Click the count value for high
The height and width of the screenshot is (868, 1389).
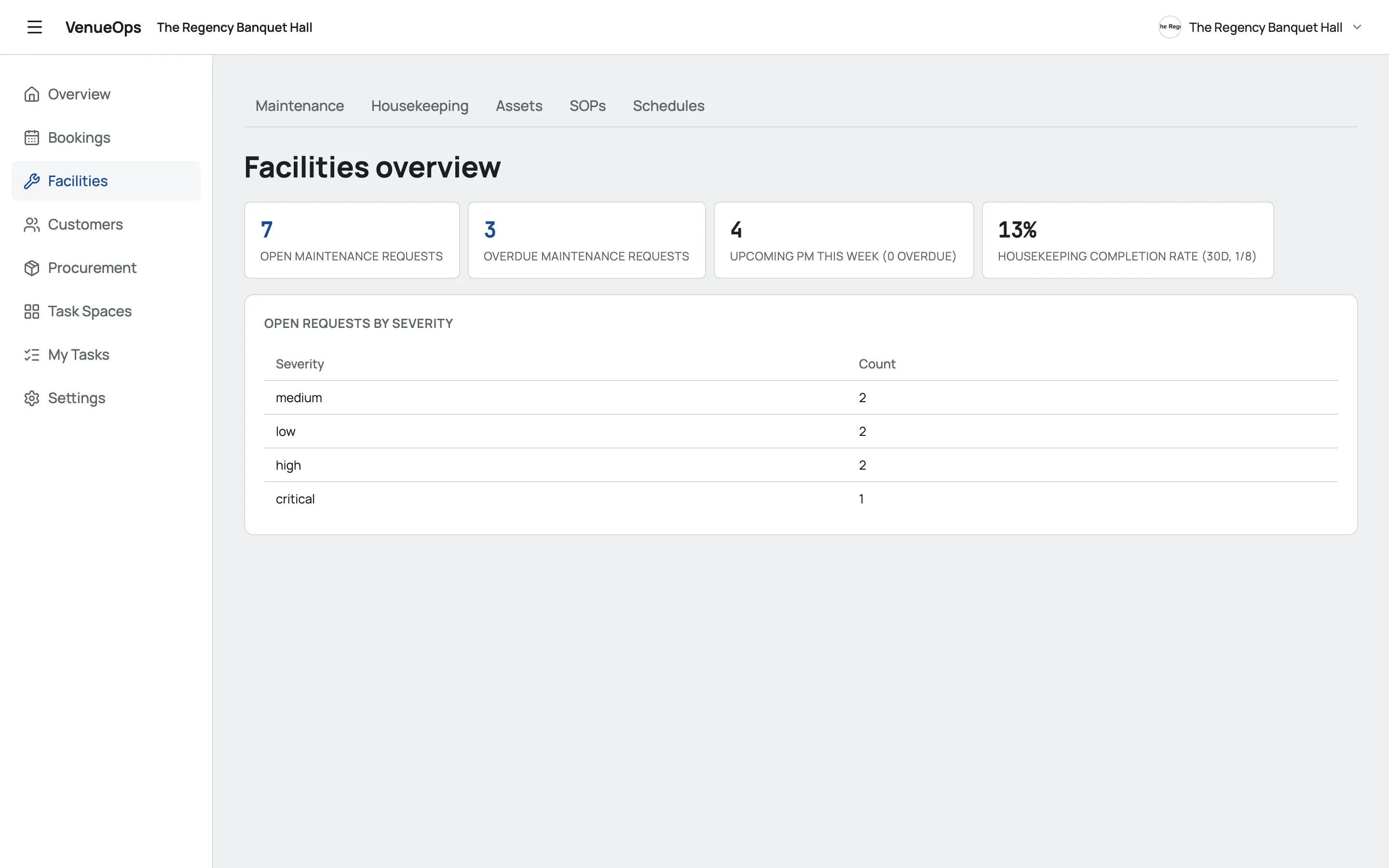coord(862,465)
